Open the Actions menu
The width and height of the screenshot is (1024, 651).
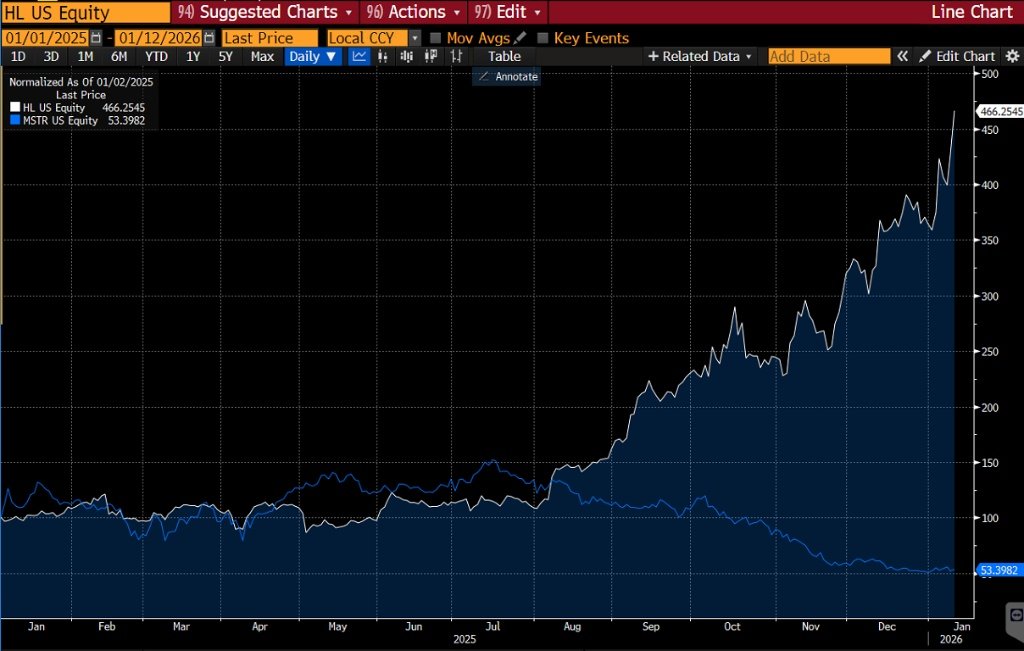coord(412,12)
